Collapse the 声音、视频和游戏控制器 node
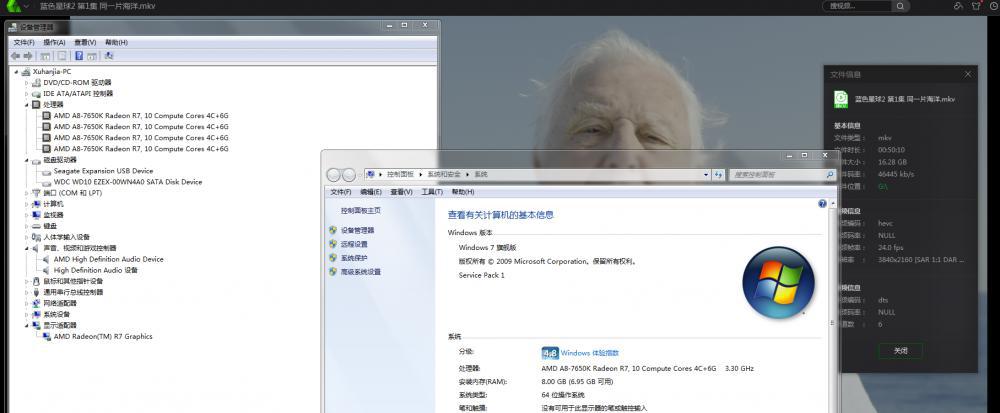The width and height of the screenshot is (1000, 413). (27, 249)
